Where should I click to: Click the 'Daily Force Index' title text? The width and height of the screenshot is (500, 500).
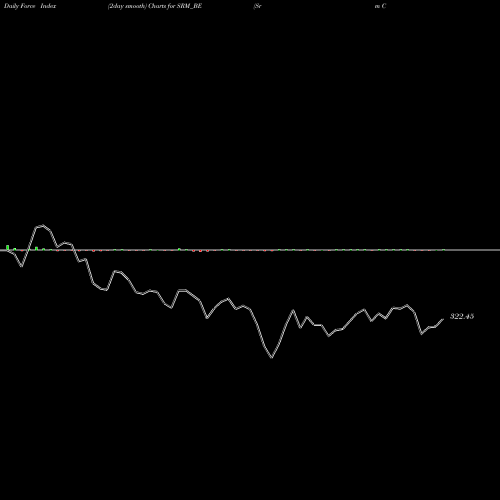tap(30, 6)
